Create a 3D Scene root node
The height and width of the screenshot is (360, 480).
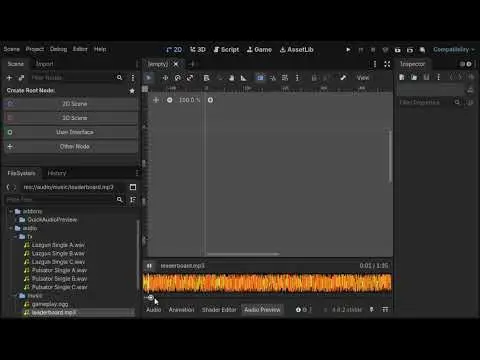pos(71,118)
